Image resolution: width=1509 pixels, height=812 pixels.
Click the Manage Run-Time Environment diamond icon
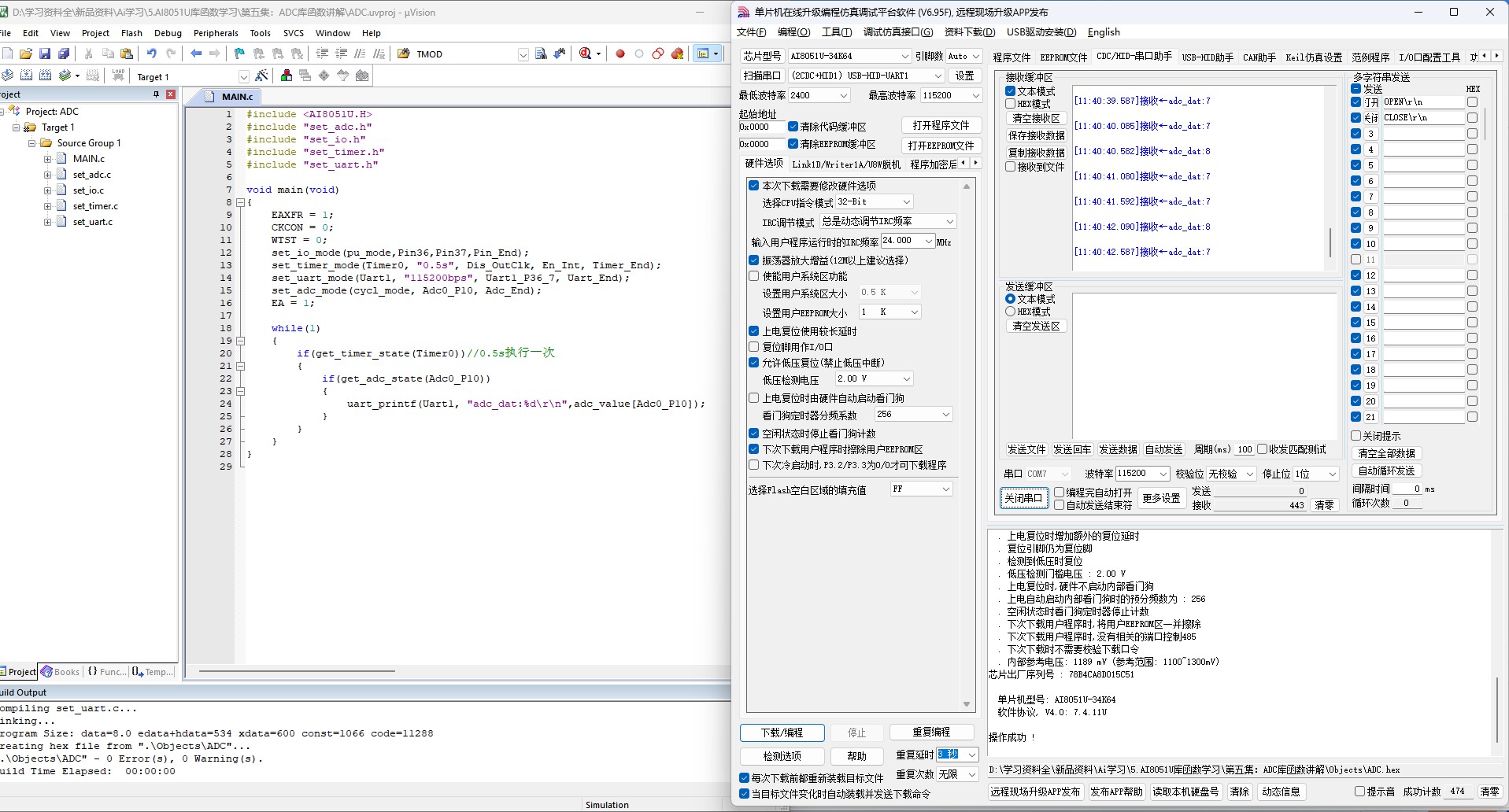coord(324,76)
